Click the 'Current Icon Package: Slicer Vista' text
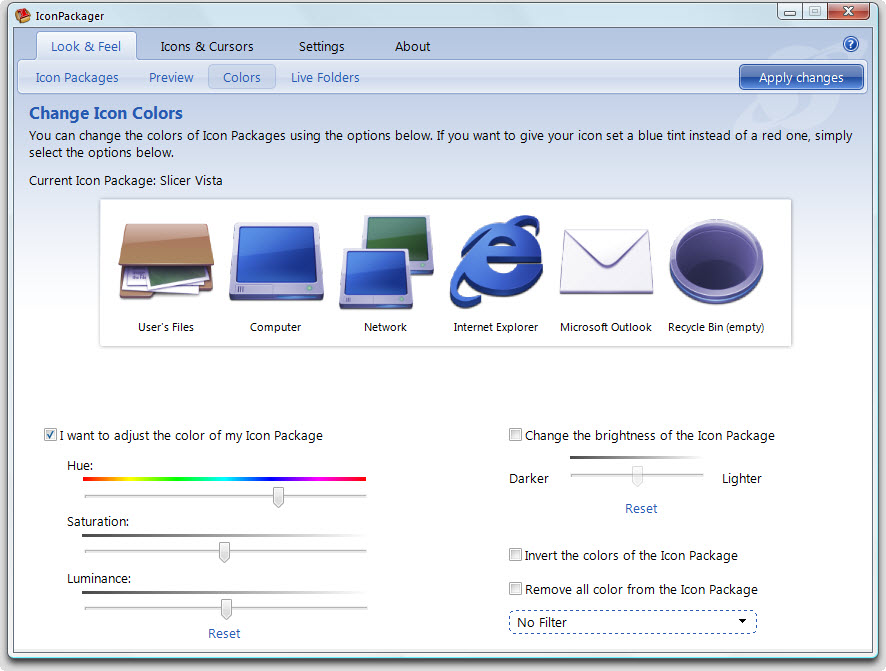 [x=125, y=181]
